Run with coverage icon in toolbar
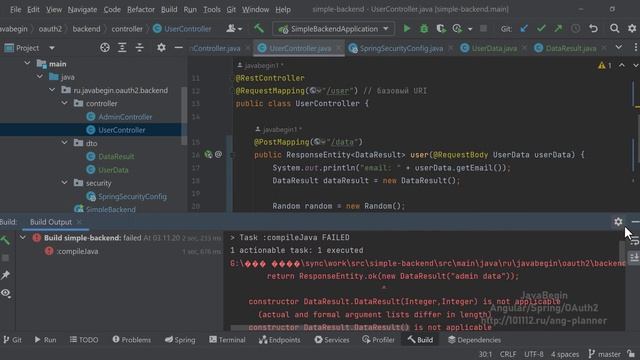This screenshot has width=640, height=360. click(441, 29)
